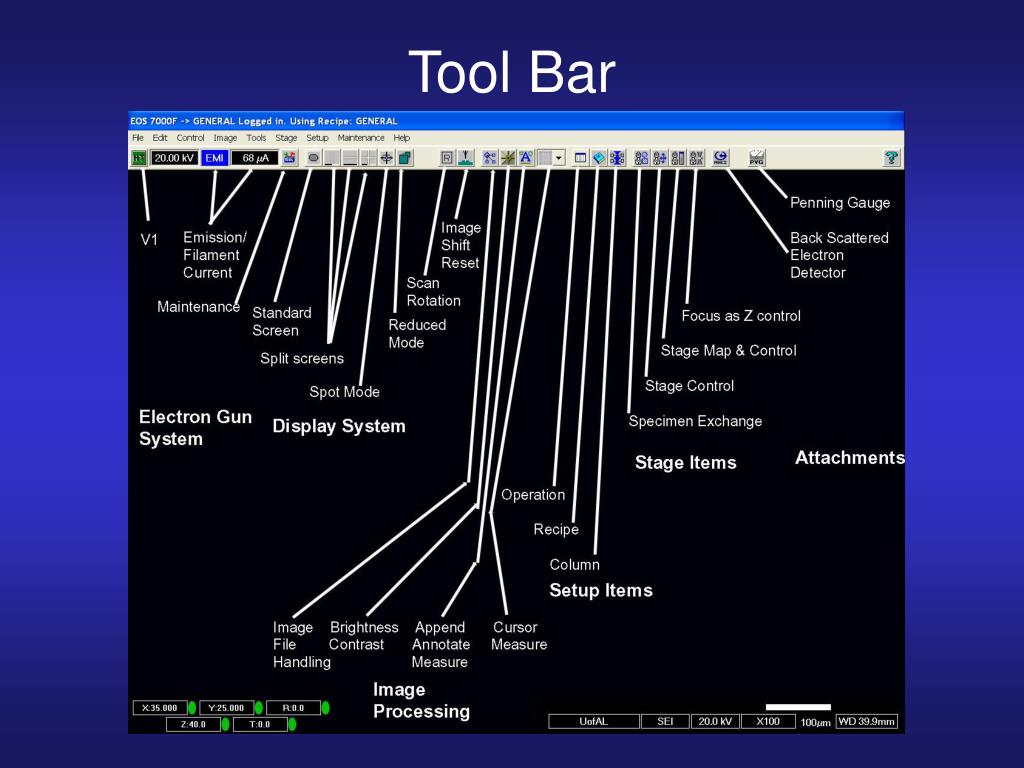Screen dimensions: 1024x768
Task: Open the Stage menu
Action: [x=286, y=138]
